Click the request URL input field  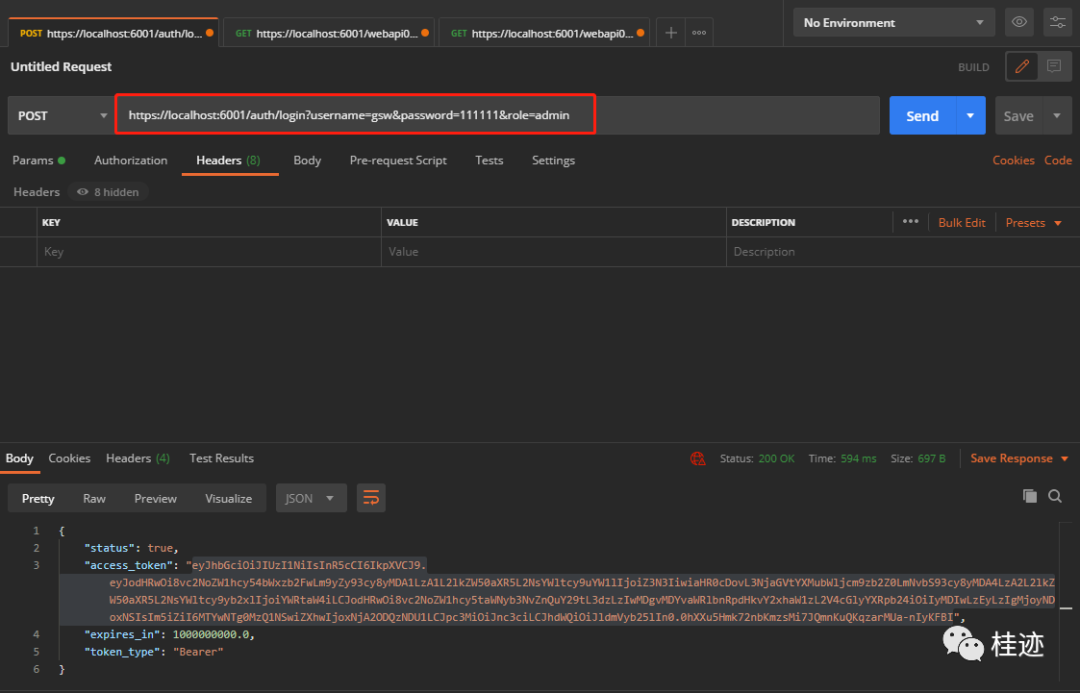[x=498, y=115]
